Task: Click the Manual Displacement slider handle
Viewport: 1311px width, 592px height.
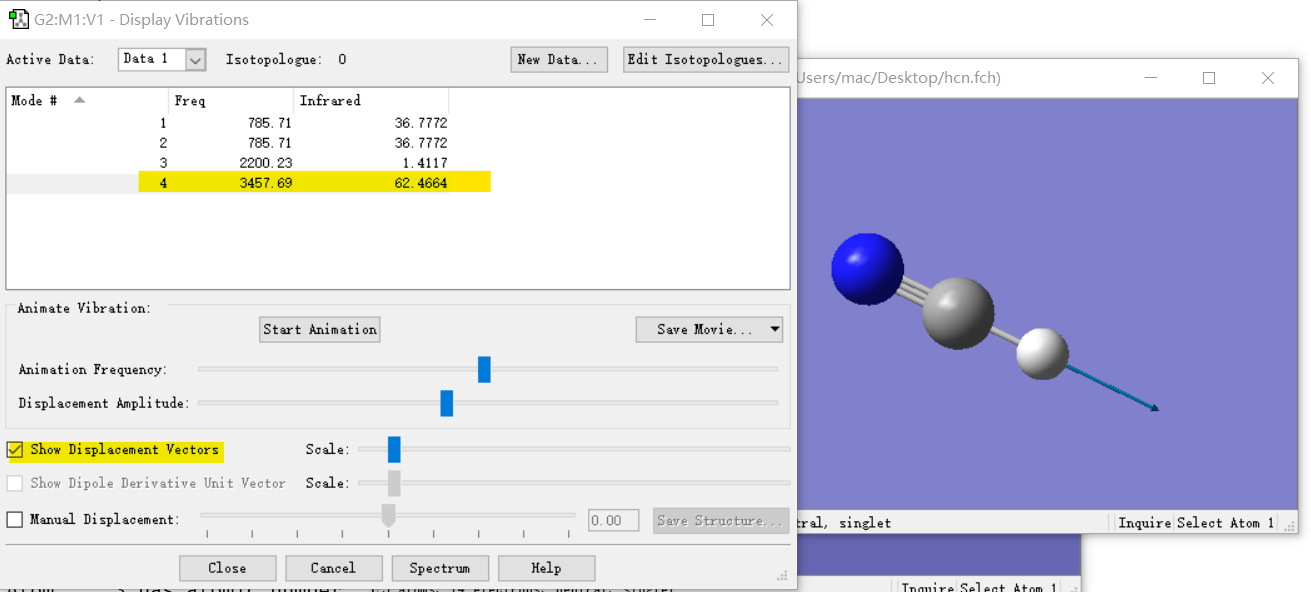Action: (389, 515)
